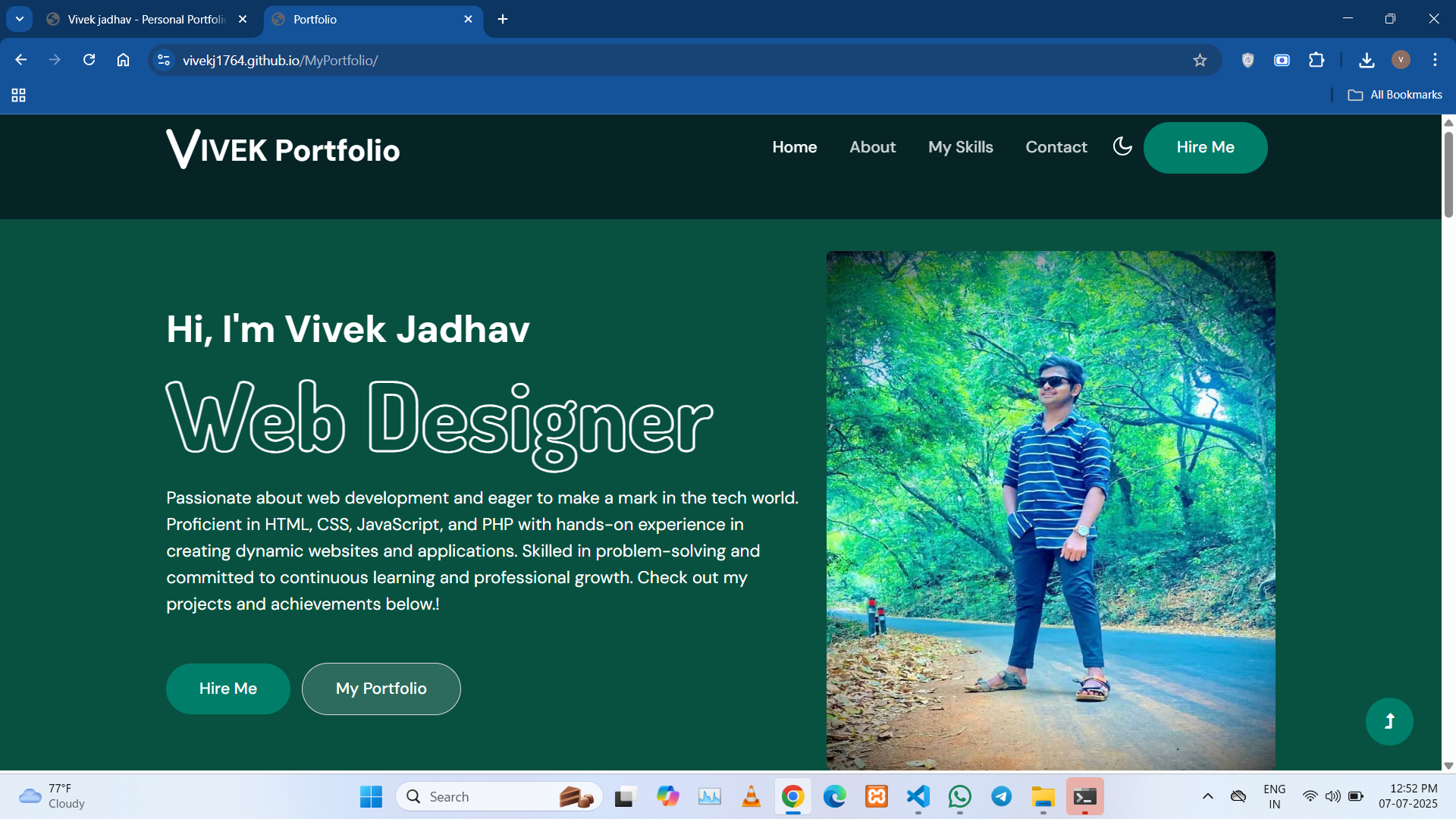Go to browser home page
Viewport: 1456px width, 819px height.
tap(123, 60)
